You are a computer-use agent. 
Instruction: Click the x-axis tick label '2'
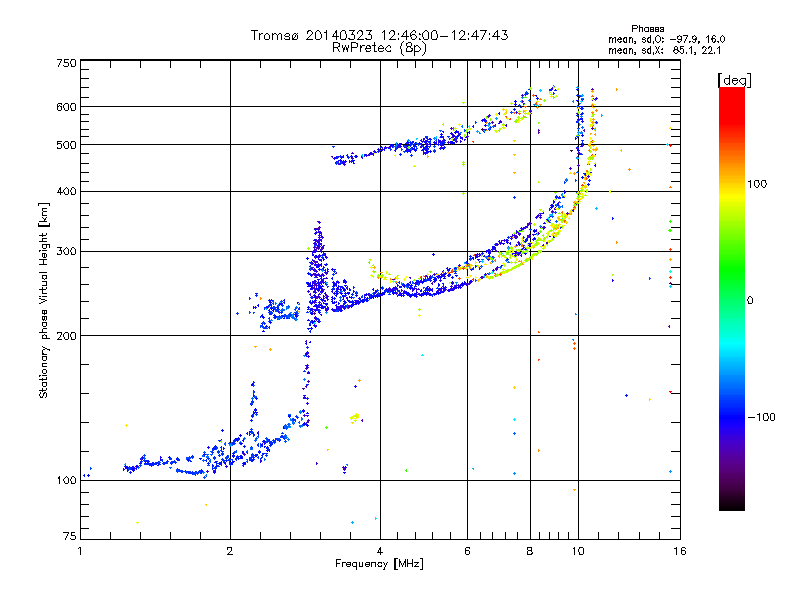pos(230,551)
